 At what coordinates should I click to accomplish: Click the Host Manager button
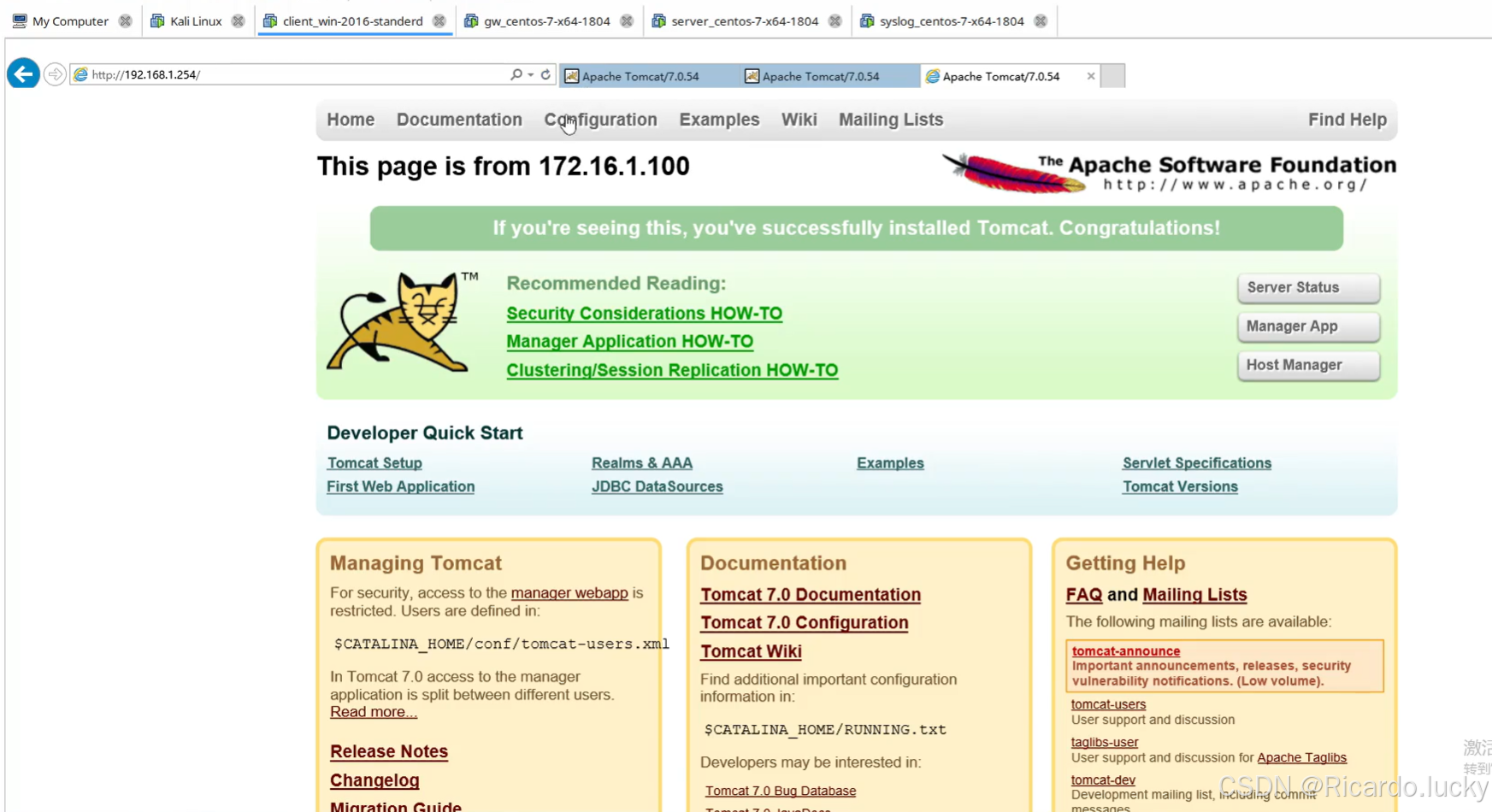[x=1308, y=366]
